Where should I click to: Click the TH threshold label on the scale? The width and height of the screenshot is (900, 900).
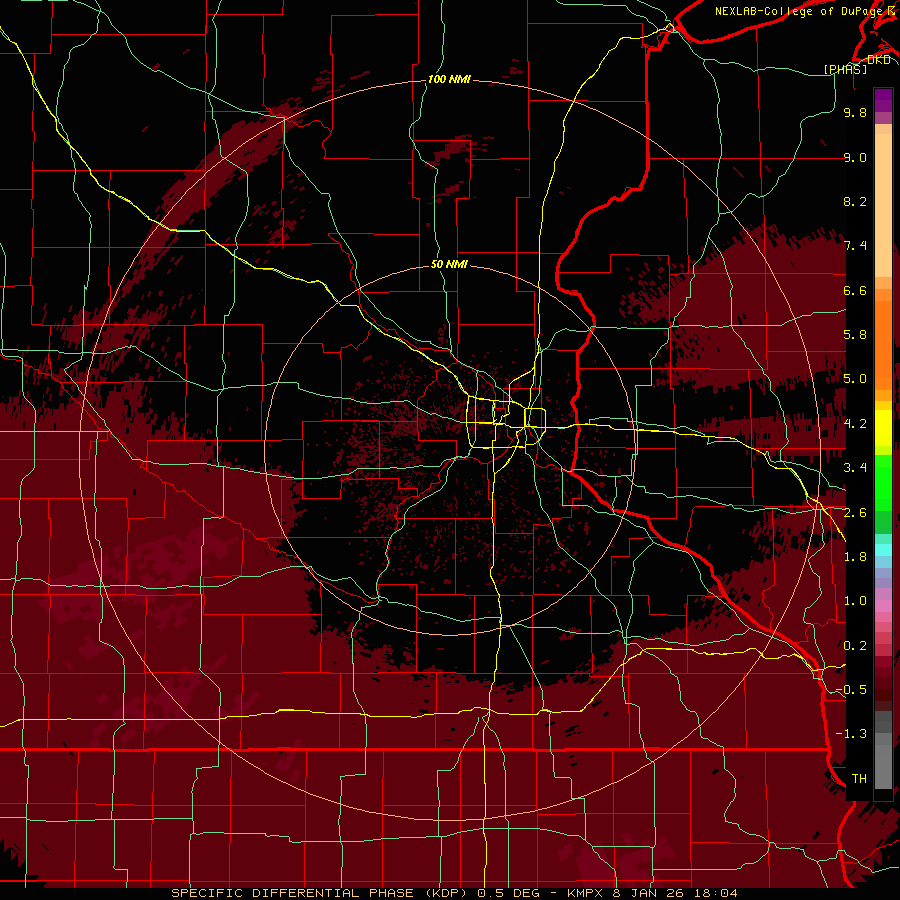[x=859, y=779]
